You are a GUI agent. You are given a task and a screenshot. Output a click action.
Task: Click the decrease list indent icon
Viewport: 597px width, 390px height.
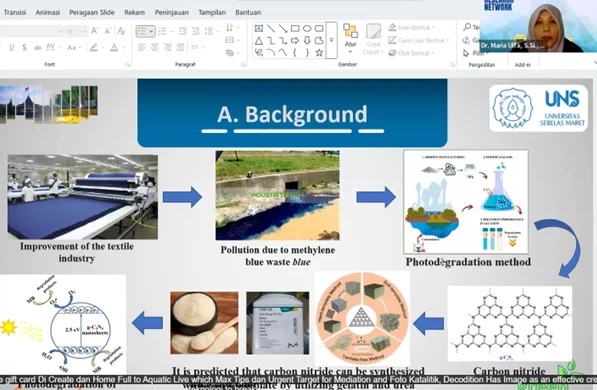(183, 31)
